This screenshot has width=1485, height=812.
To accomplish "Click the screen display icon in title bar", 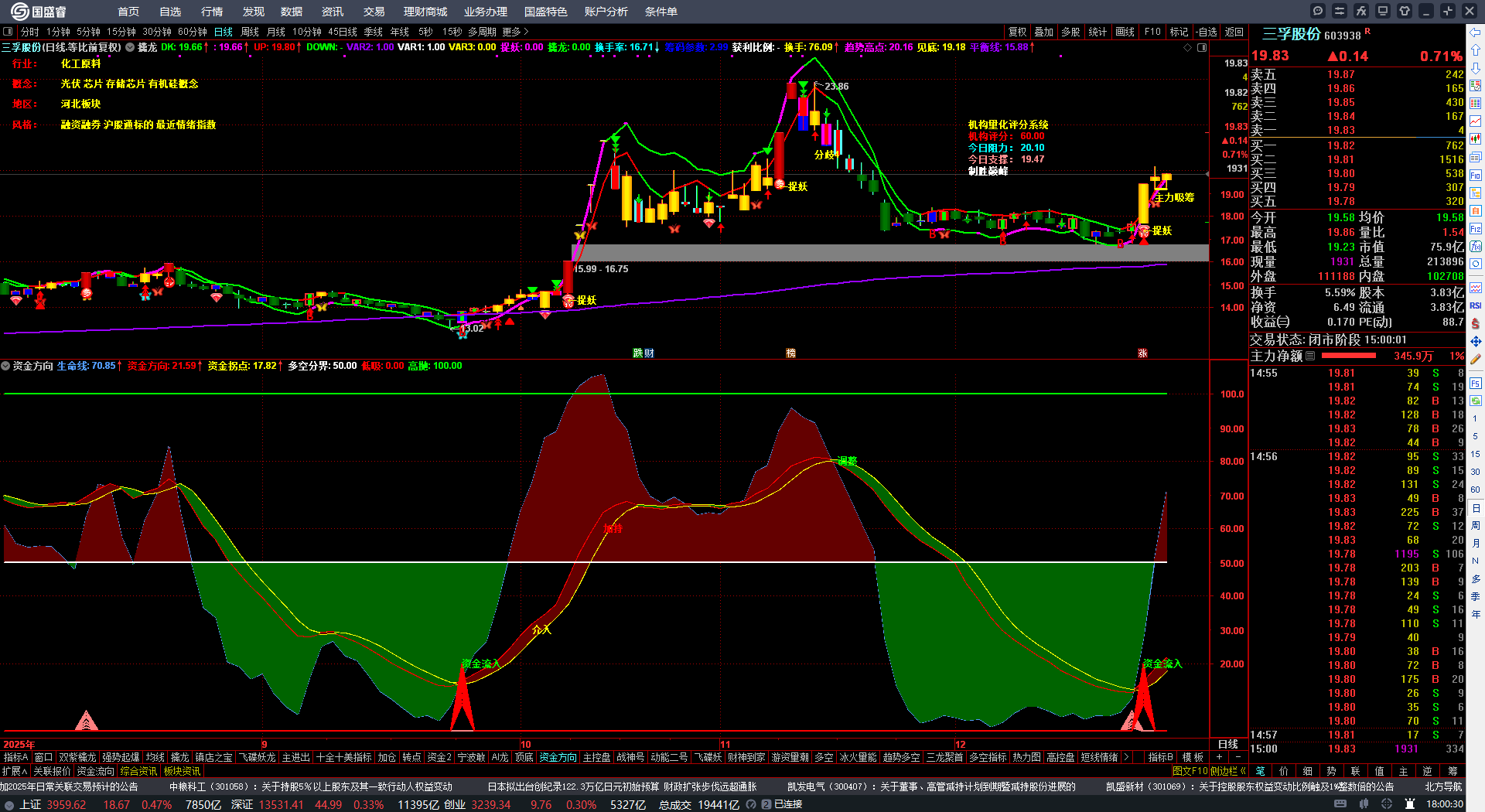I will click(x=1383, y=11).
